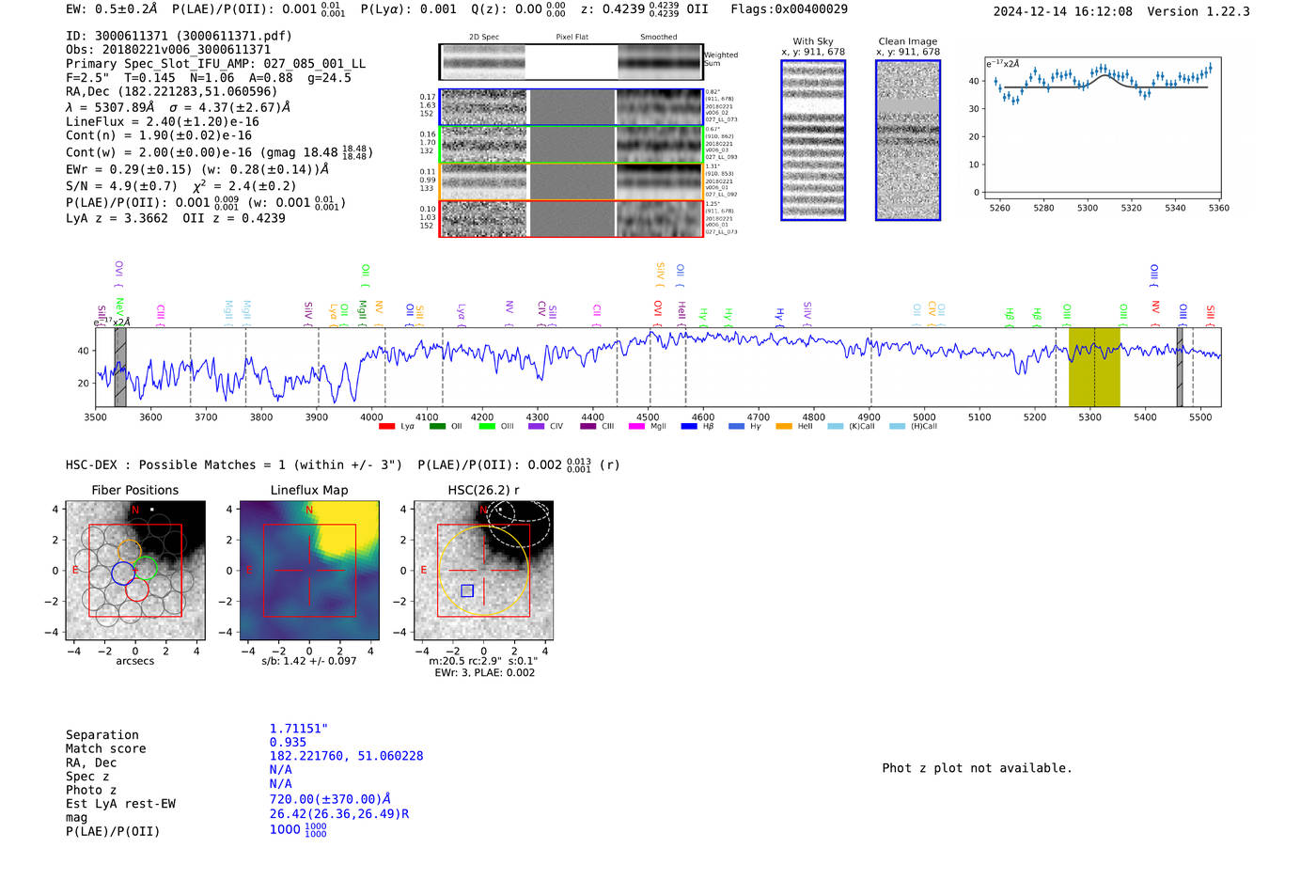Click the Match score value 0.935
Viewport: 1316px width, 896px height.
pyautogui.click(x=288, y=743)
